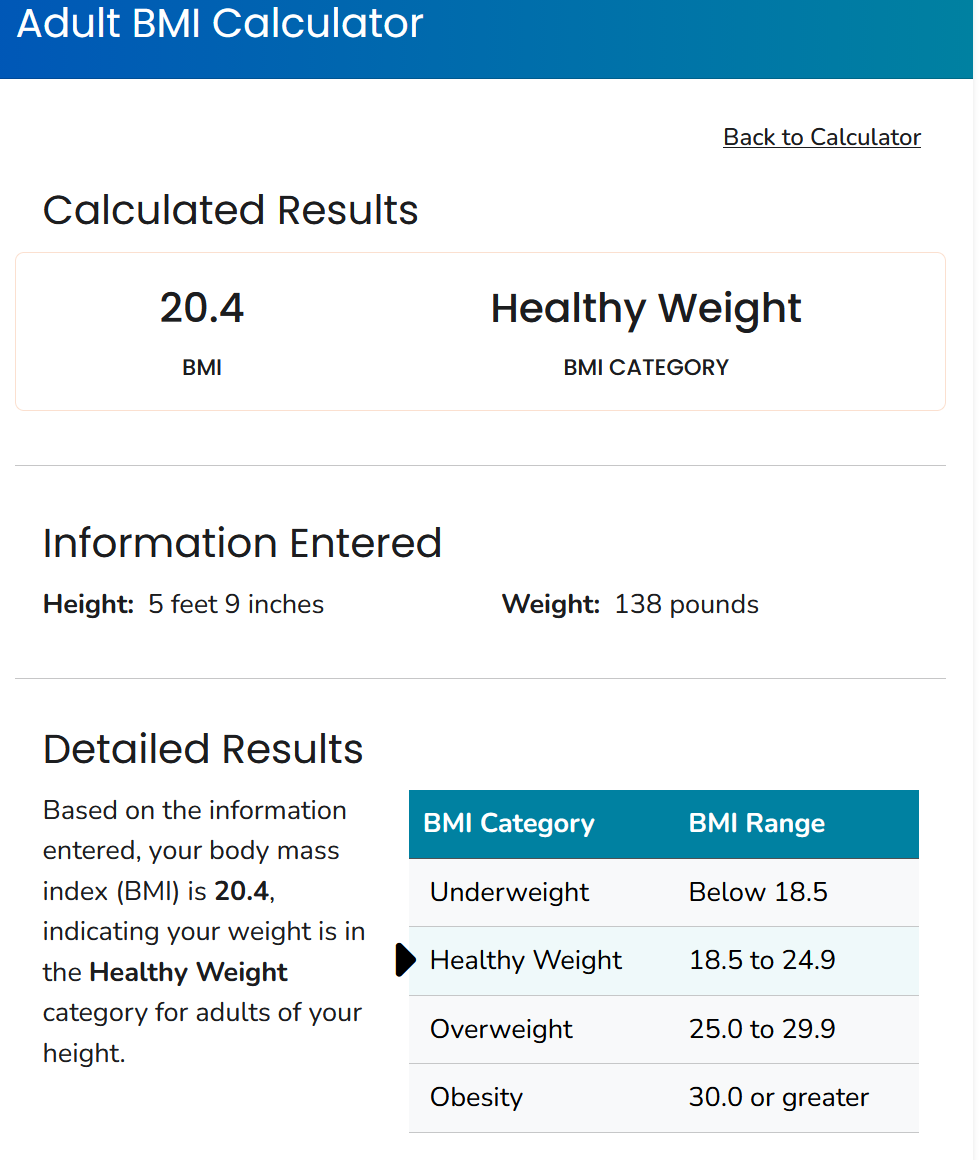Viewport: 979px width, 1160px height.
Task: Select the Obesity table row
Action: coord(664,1098)
